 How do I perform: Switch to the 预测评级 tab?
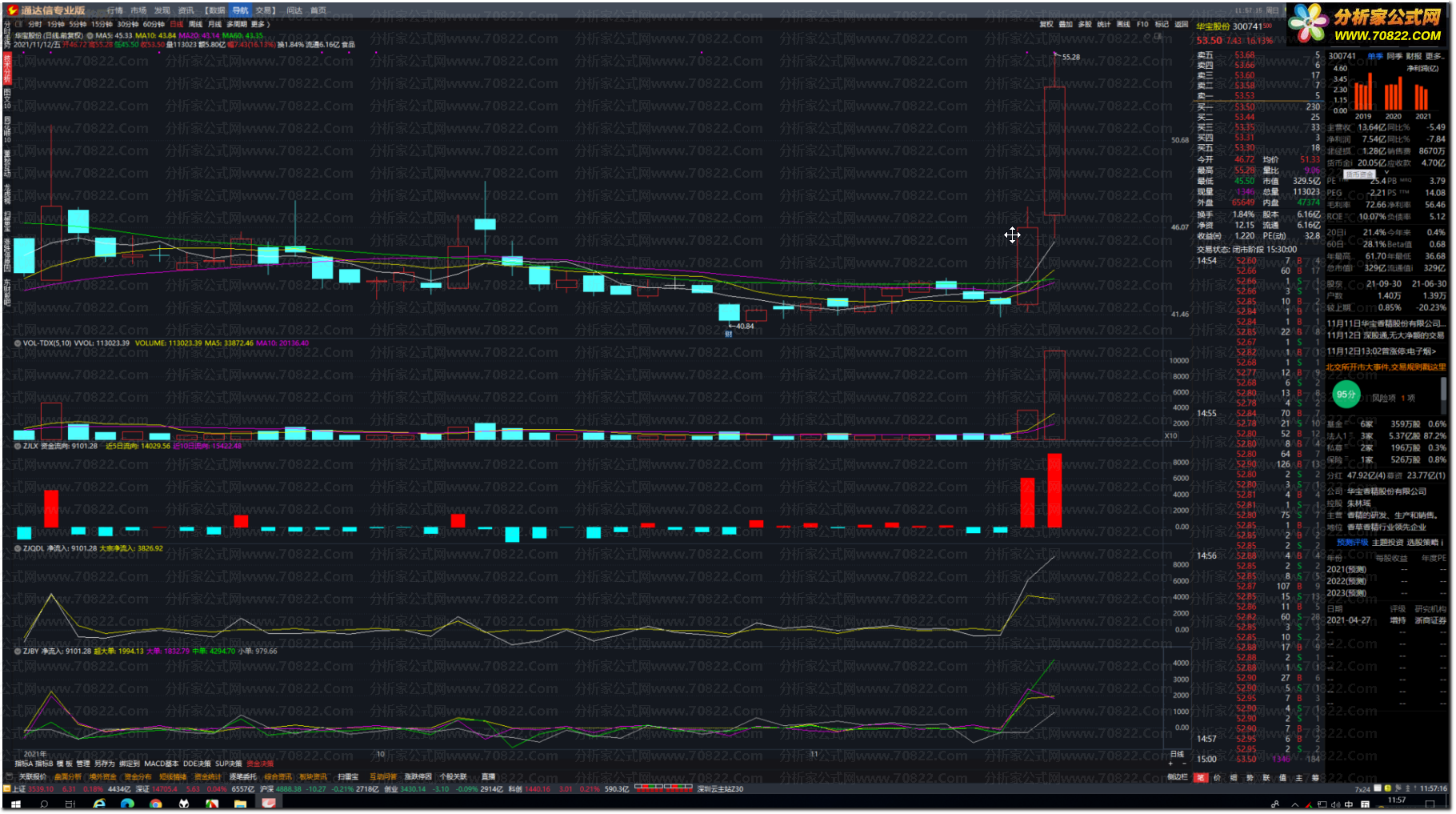pyautogui.click(x=1352, y=543)
